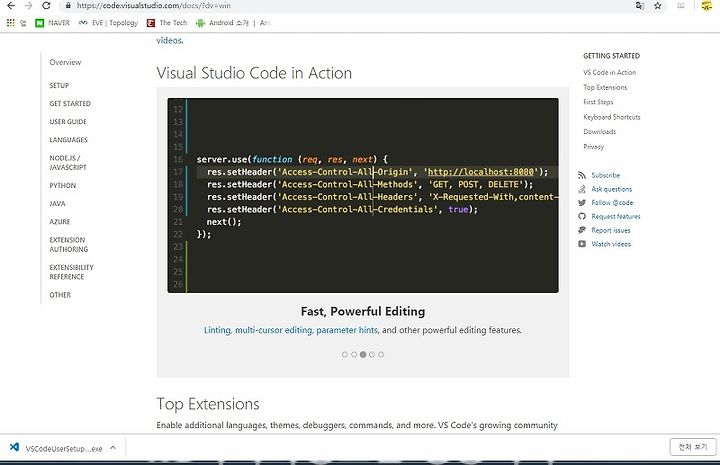This screenshot has height=465, width=720.
Task: Select Overview in the docs sidebar
Action: click(65, 62)
